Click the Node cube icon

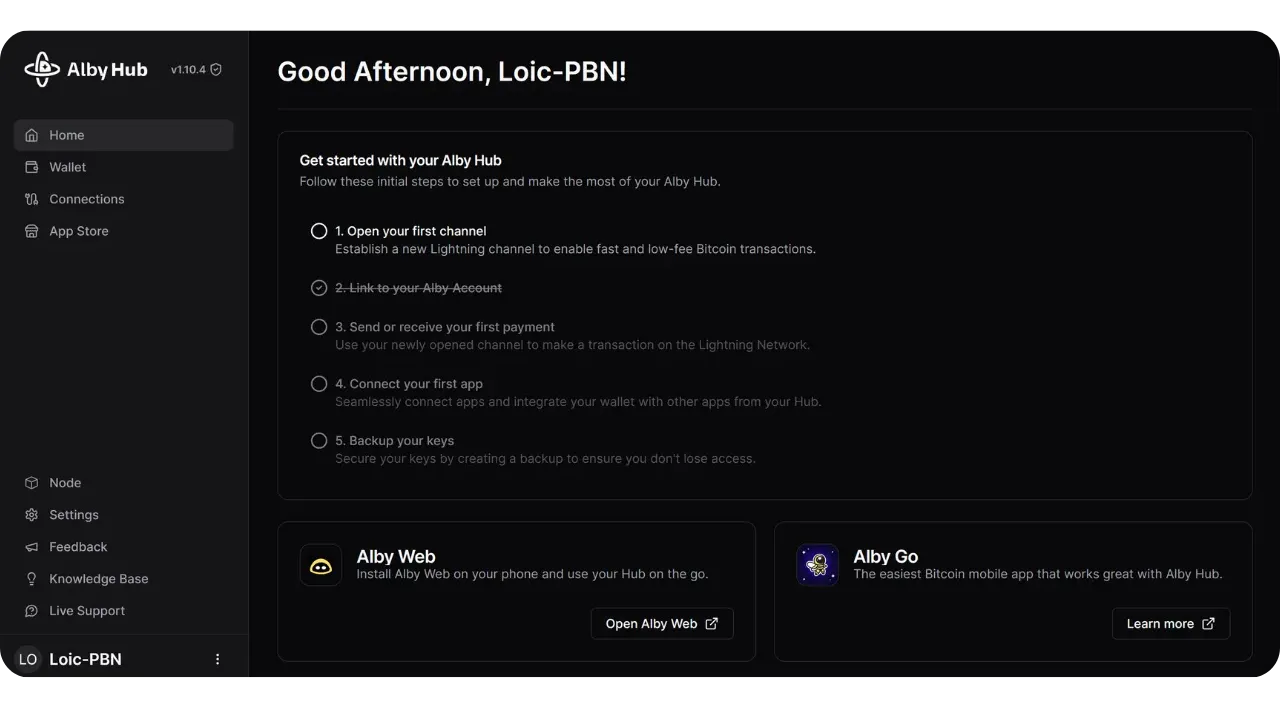tap(31, 483)
